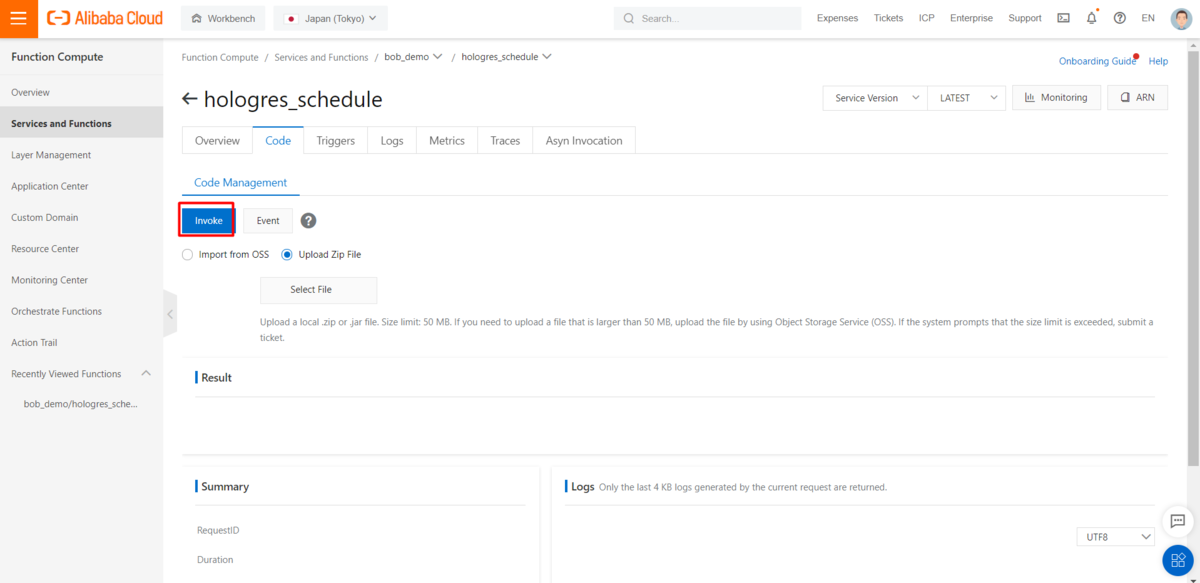
Task: Click in the Search input field
Action: click(708, 18)
